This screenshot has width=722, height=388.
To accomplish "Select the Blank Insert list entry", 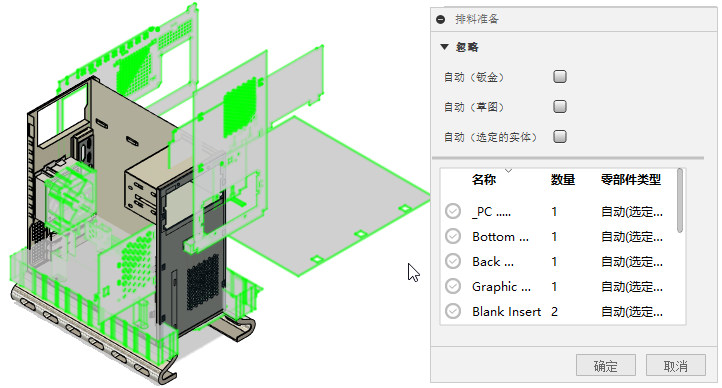I will [x=507, y=312].
